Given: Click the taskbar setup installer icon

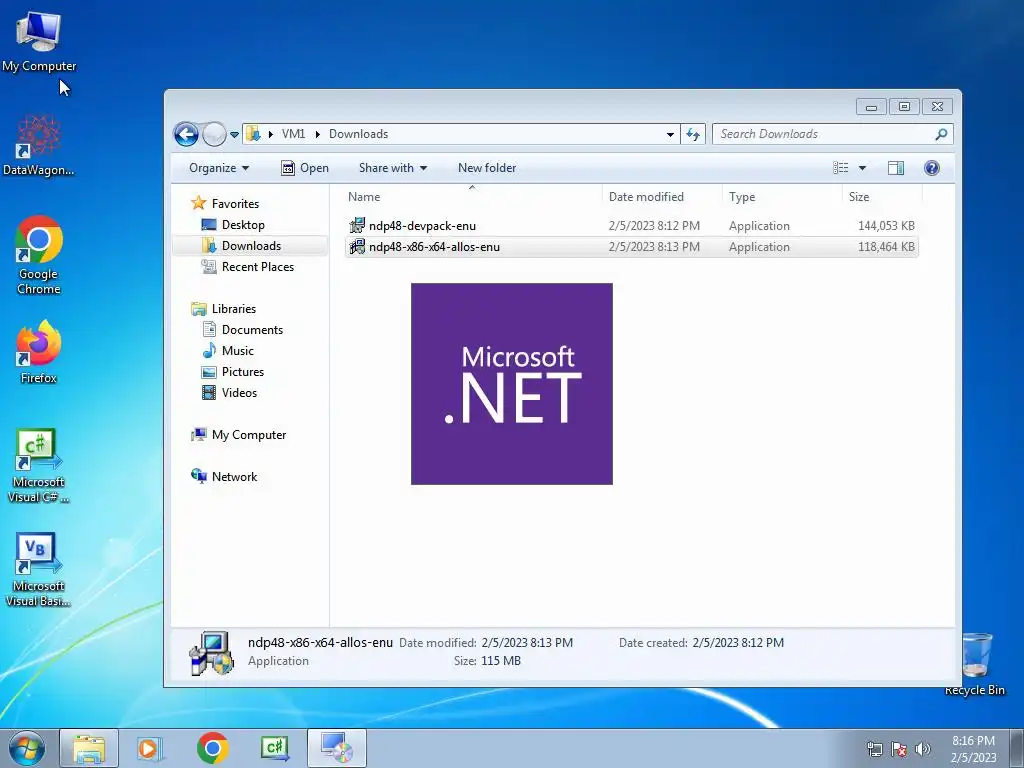Looking at the screenshot, I should click(x=337, y=748).
